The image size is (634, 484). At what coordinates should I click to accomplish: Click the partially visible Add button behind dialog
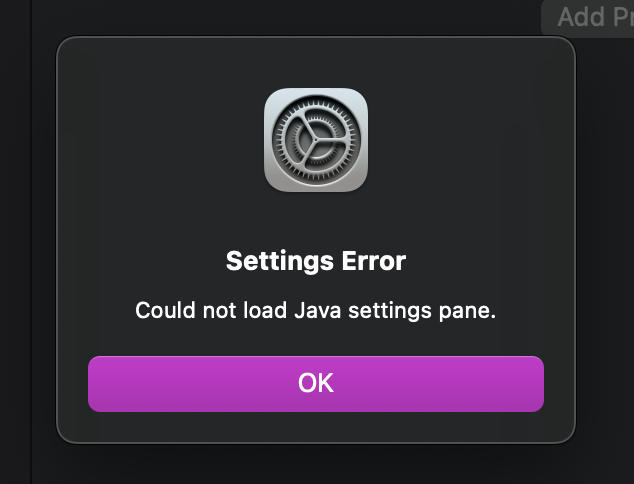click(588, 18)
